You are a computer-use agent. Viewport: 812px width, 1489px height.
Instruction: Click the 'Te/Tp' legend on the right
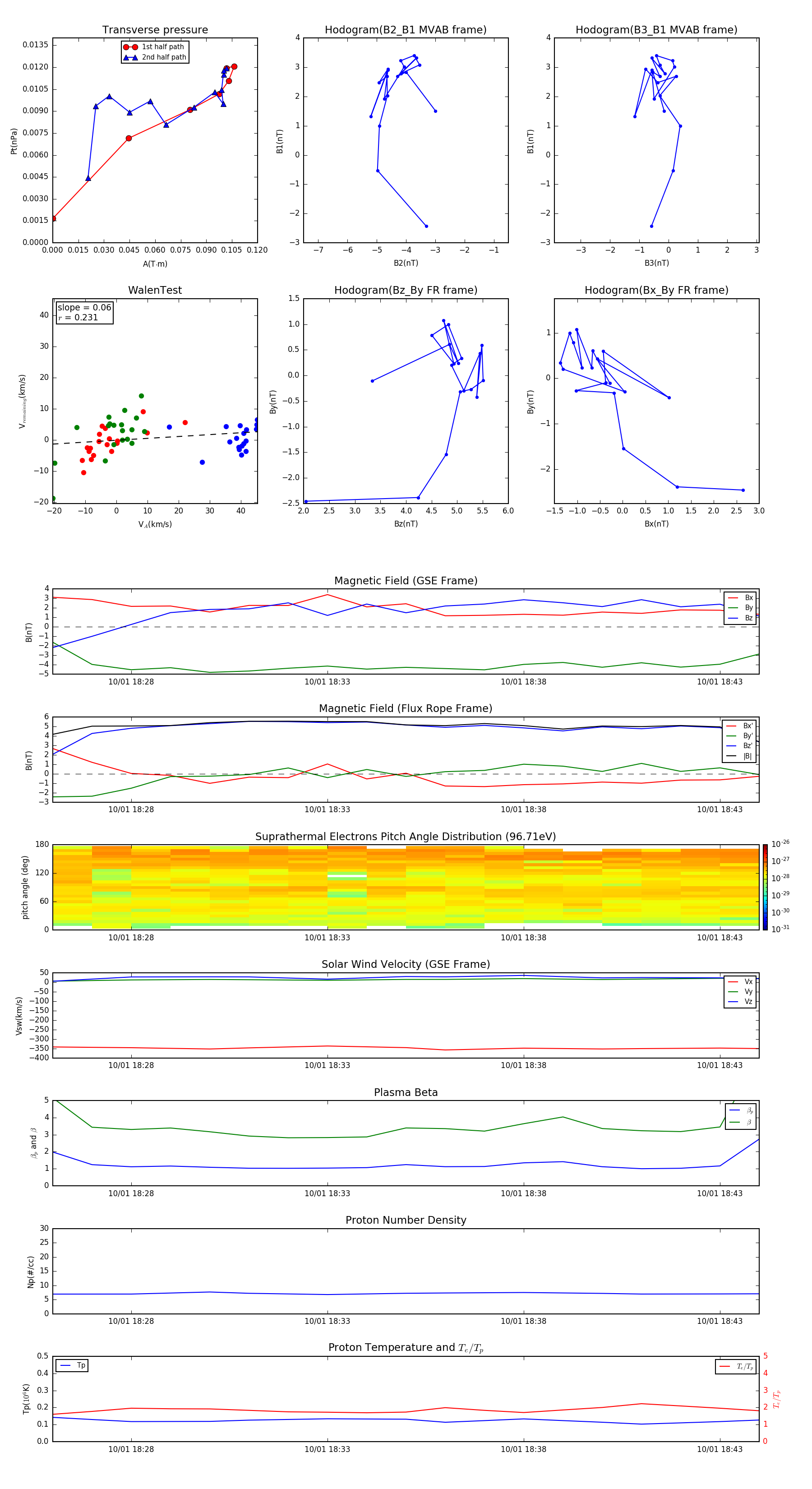click(736, 1366)
